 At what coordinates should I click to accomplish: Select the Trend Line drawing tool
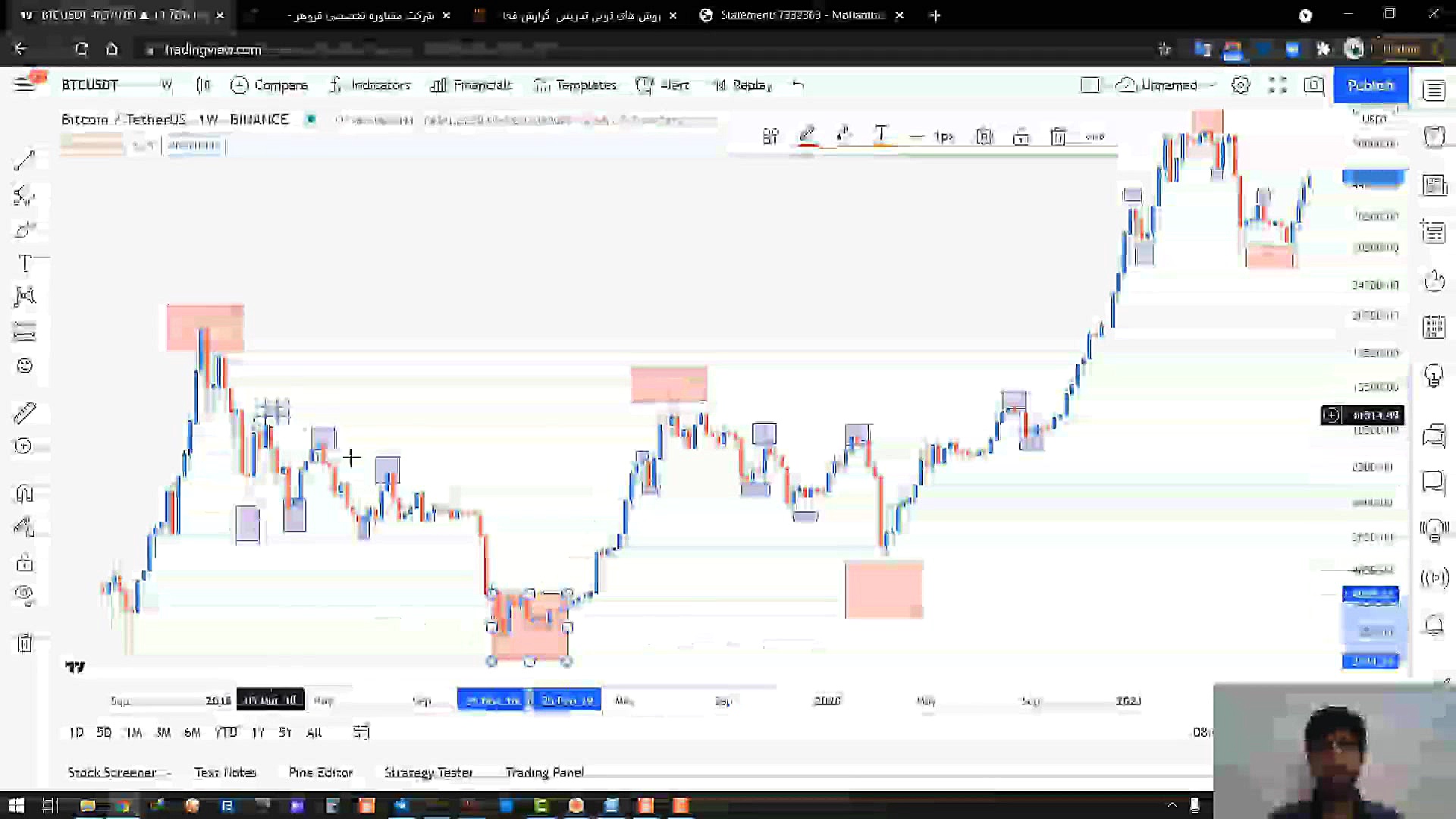[24, 160]
